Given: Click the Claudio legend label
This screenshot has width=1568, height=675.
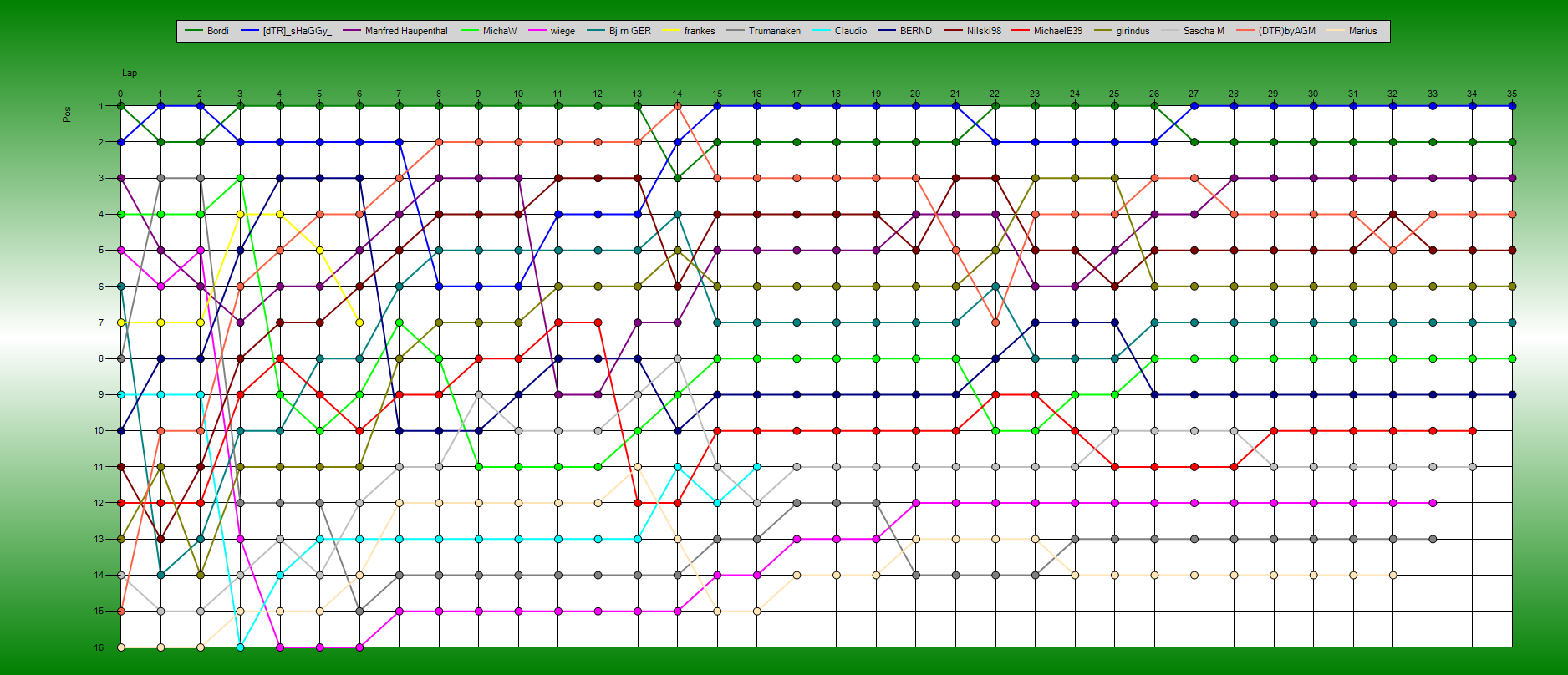Looking at the screenshot, I should pos(851,31).
